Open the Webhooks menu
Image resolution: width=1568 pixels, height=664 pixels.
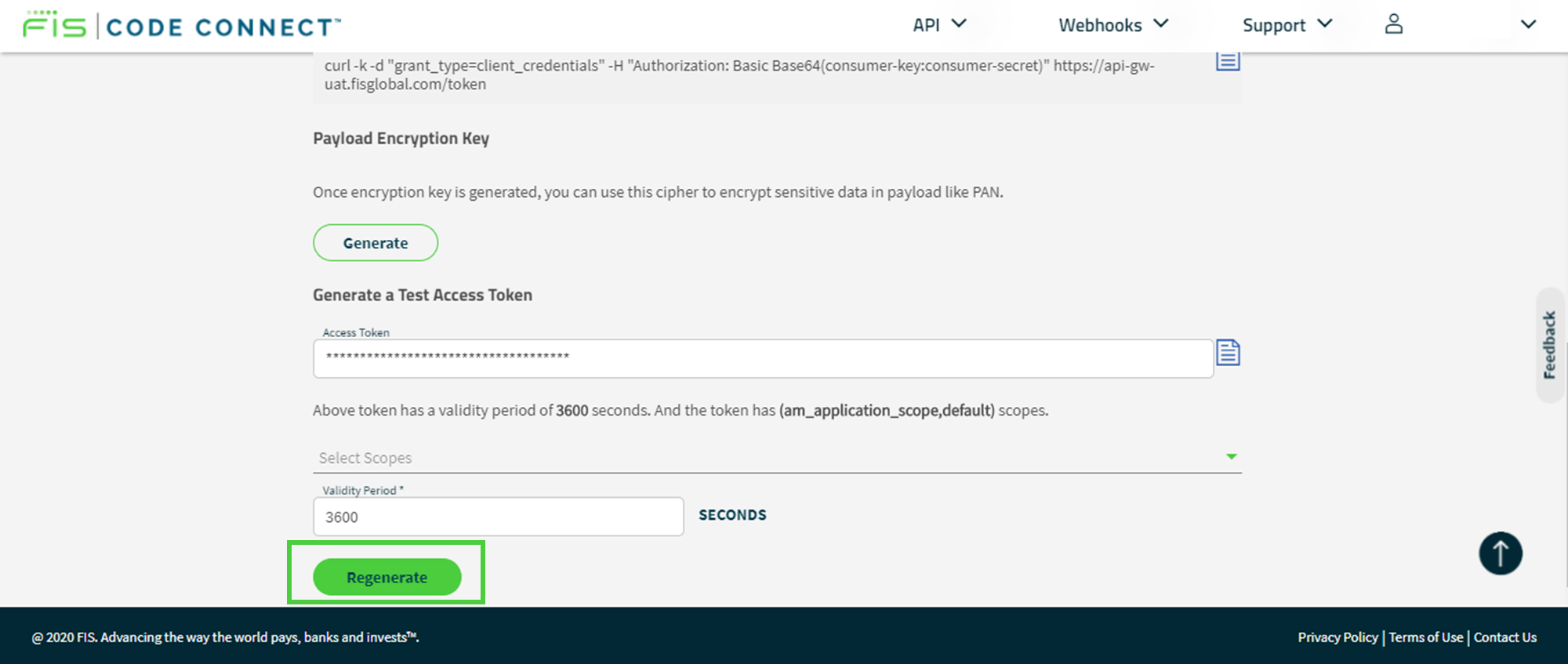[1113, 25]
